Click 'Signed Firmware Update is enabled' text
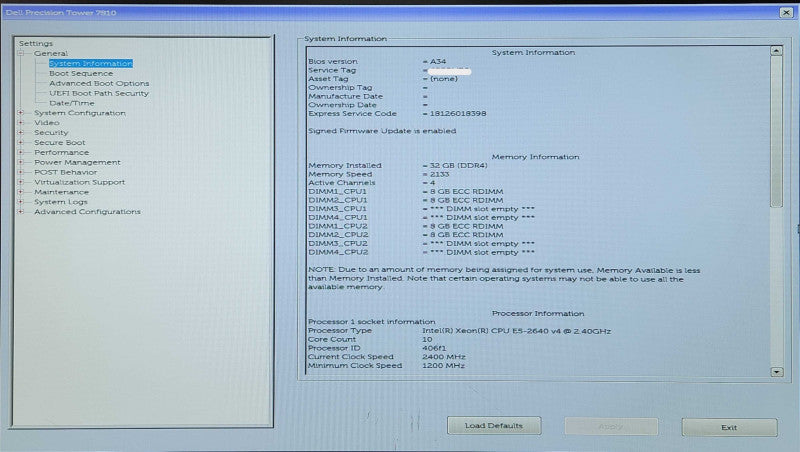Image resolution: width=800 pixels, height=452 pixels. pos(382,131)
